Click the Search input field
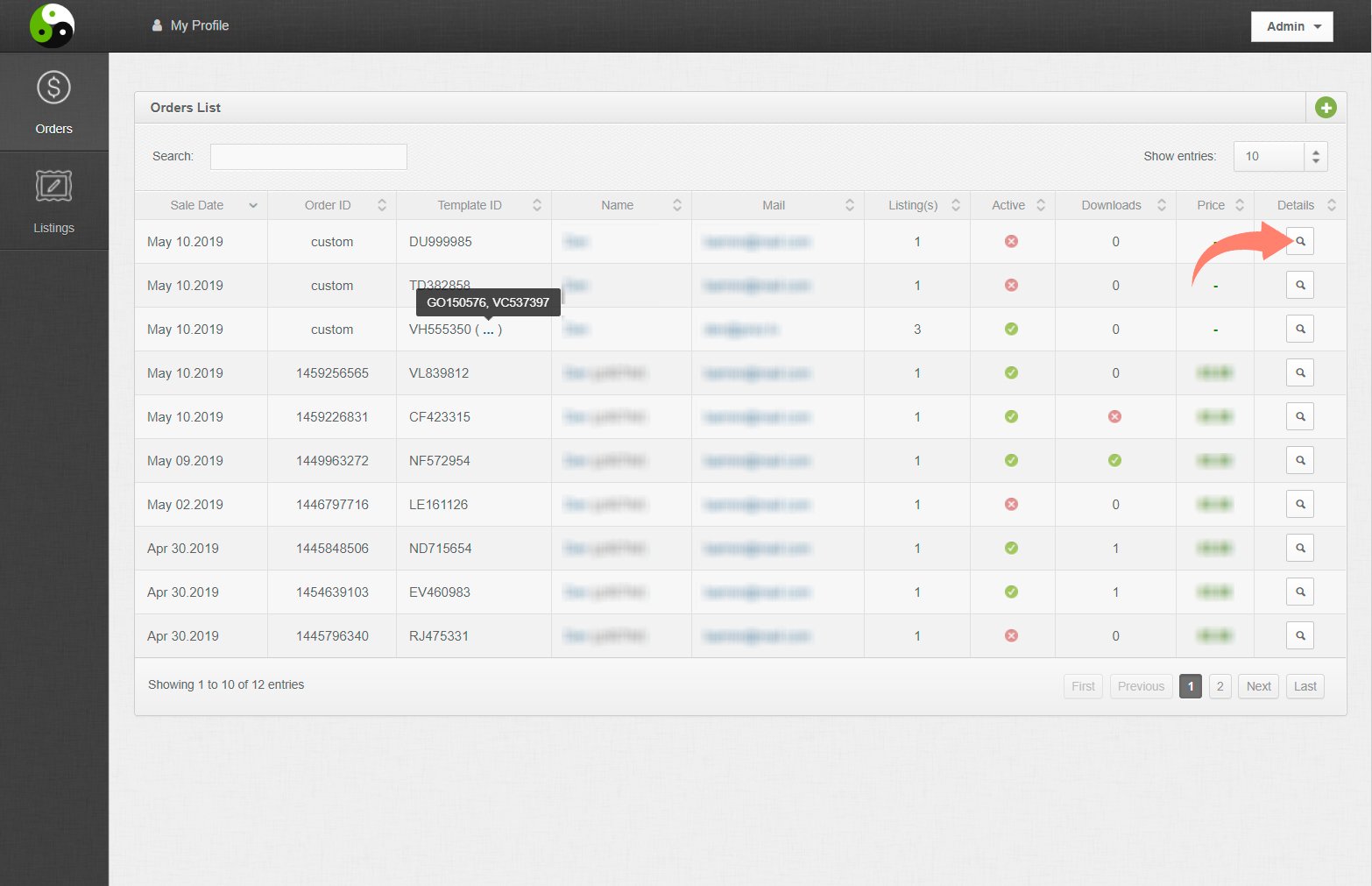This screenshot has height=886, width=1372. pyautogui.click(x=308, y=156)
